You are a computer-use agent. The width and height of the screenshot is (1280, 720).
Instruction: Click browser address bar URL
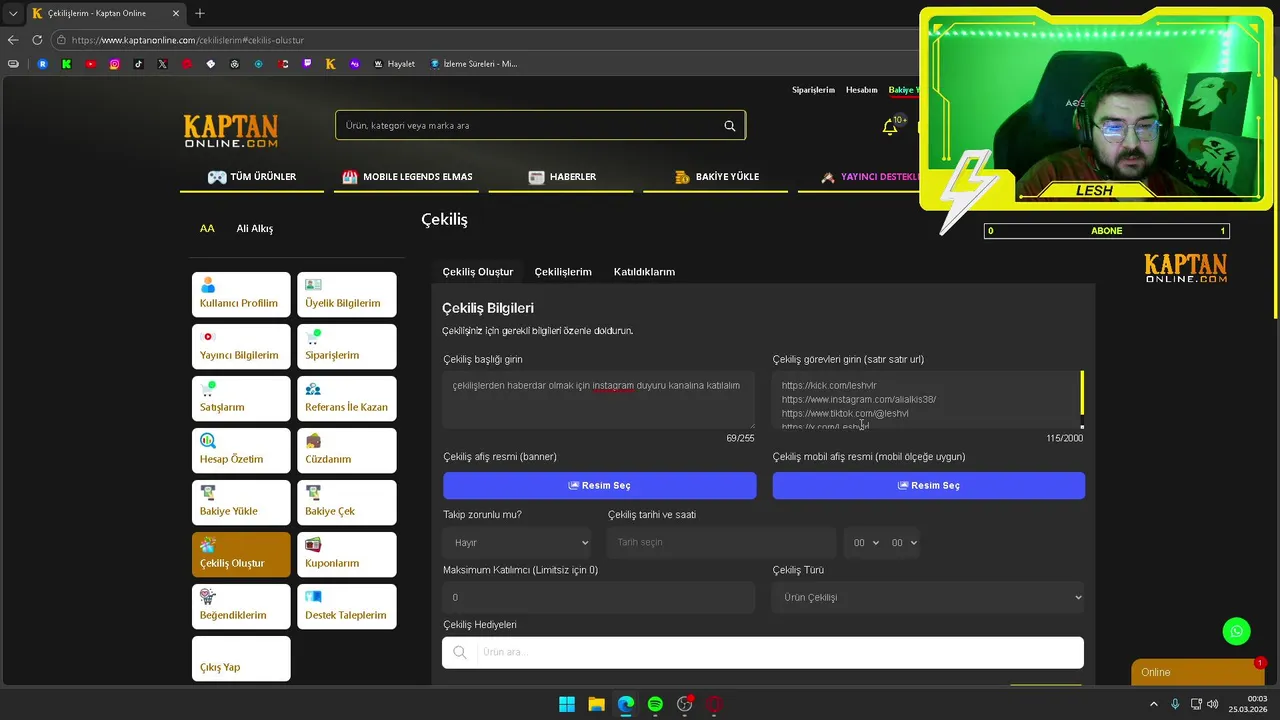point(188,40)
